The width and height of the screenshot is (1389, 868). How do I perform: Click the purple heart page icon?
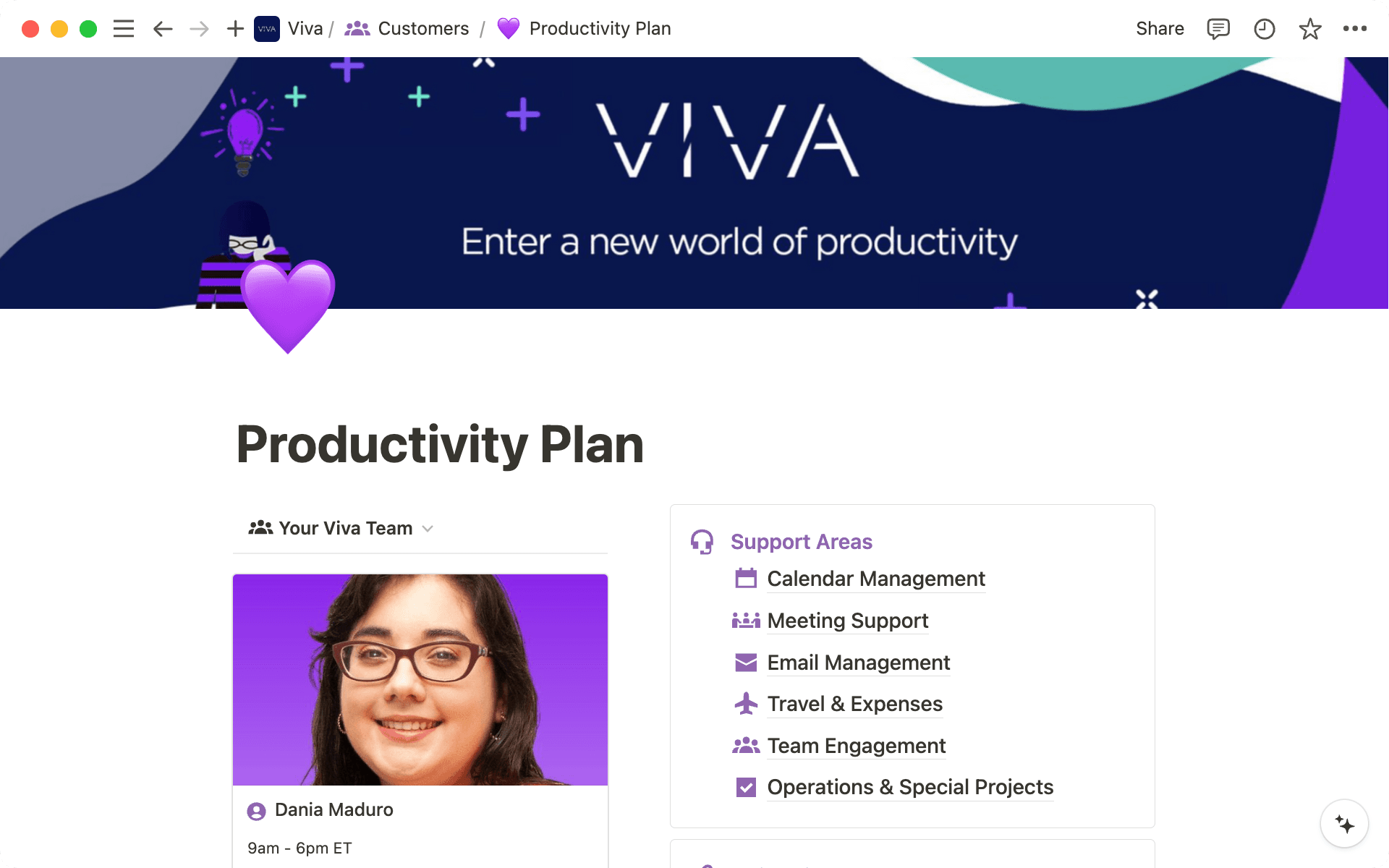pyautogui.click(x=288, y=304)
